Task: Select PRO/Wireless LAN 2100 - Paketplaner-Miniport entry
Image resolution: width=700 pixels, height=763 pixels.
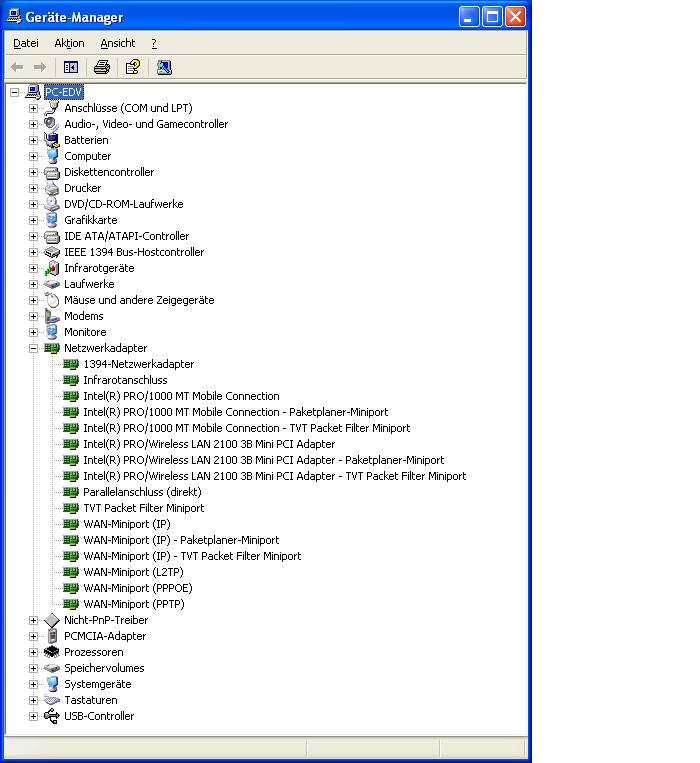Action: [x=264, y=460]
